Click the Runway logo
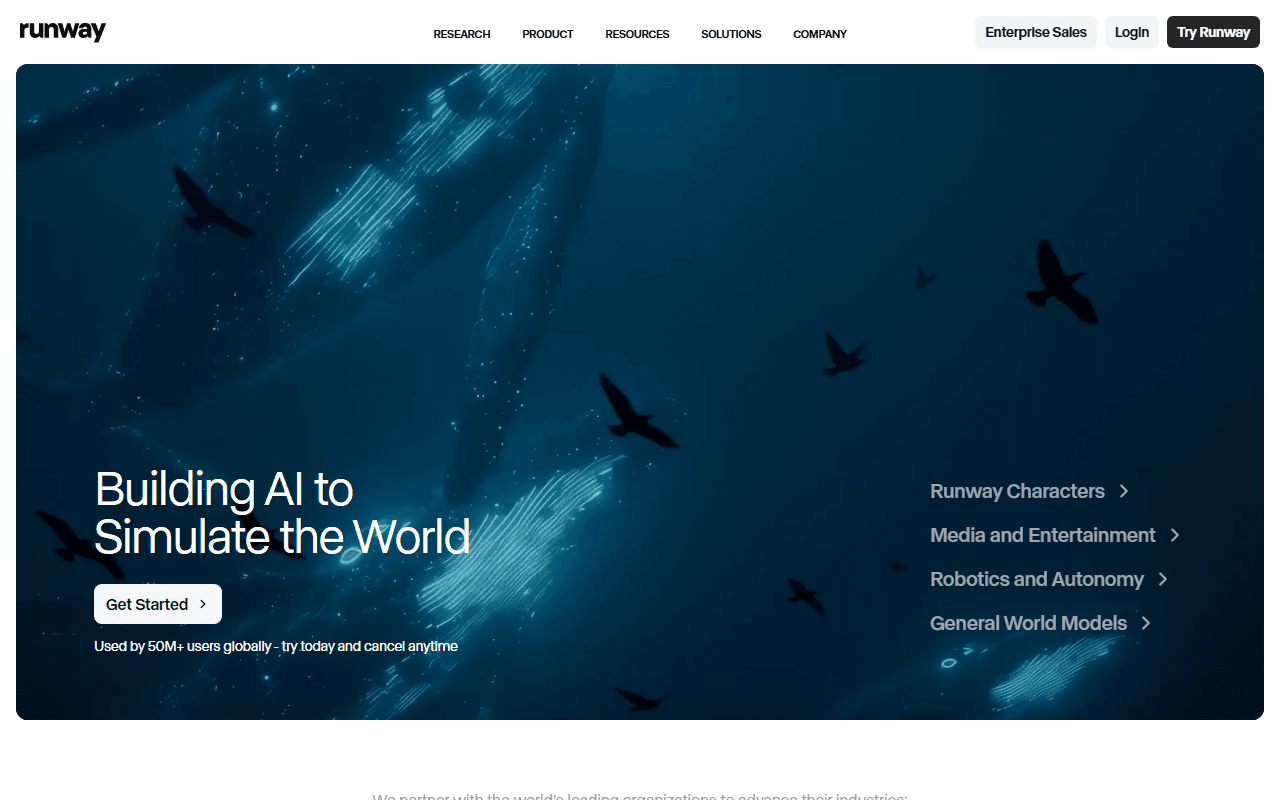This screenshot has width=1280, height=800. [x=62, y=32]
